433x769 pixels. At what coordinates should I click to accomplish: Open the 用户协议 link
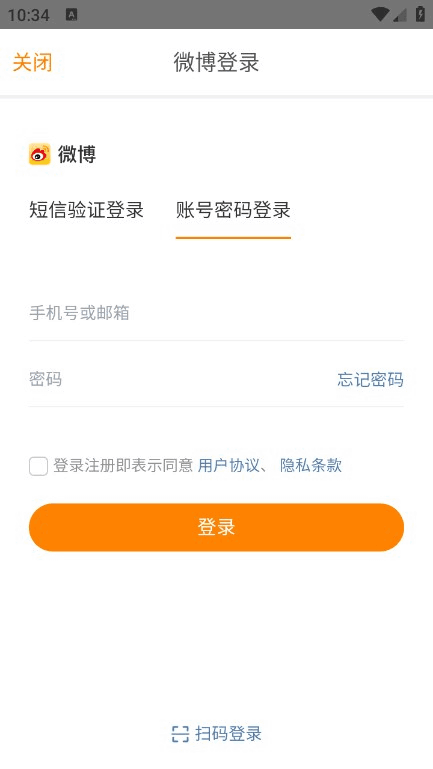[229, 465]
